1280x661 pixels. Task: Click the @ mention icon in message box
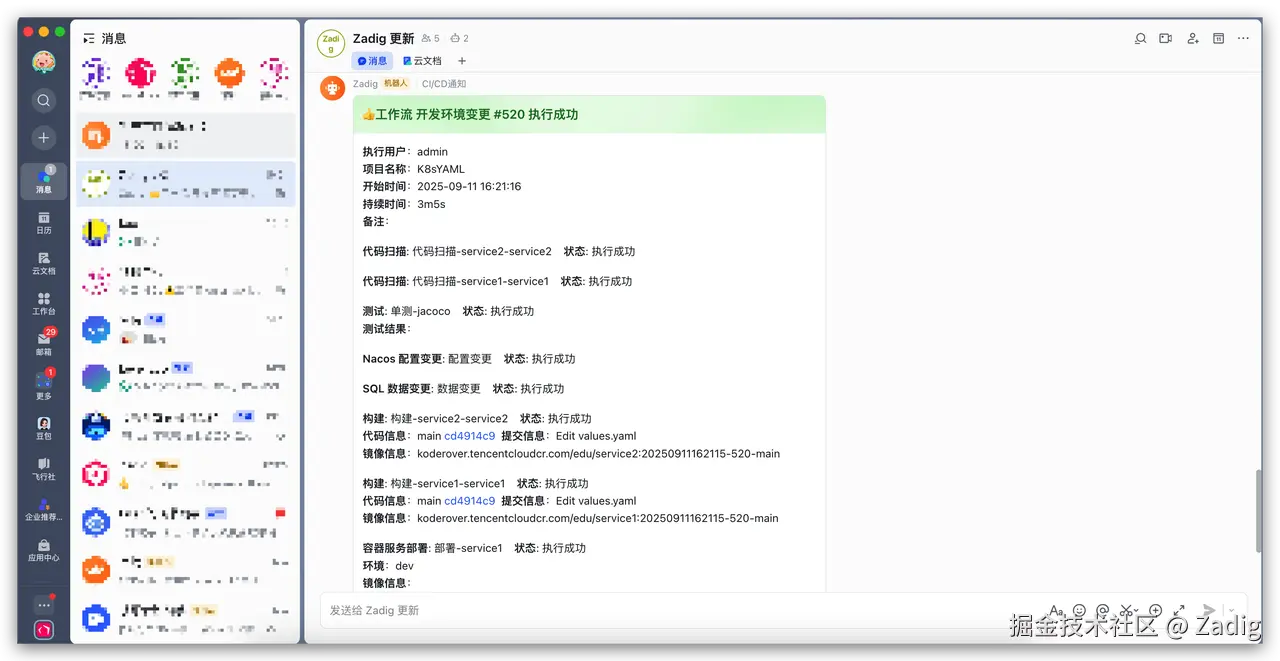[x=1103, y=610]
